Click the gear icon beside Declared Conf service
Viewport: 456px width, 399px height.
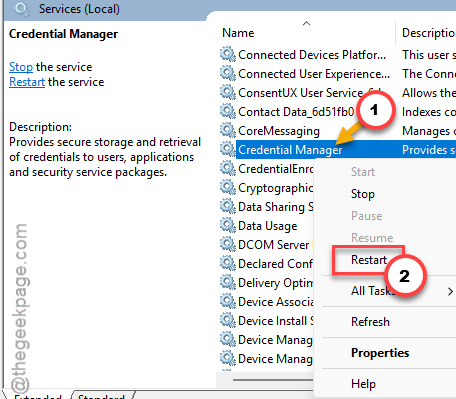coord(228,263)
